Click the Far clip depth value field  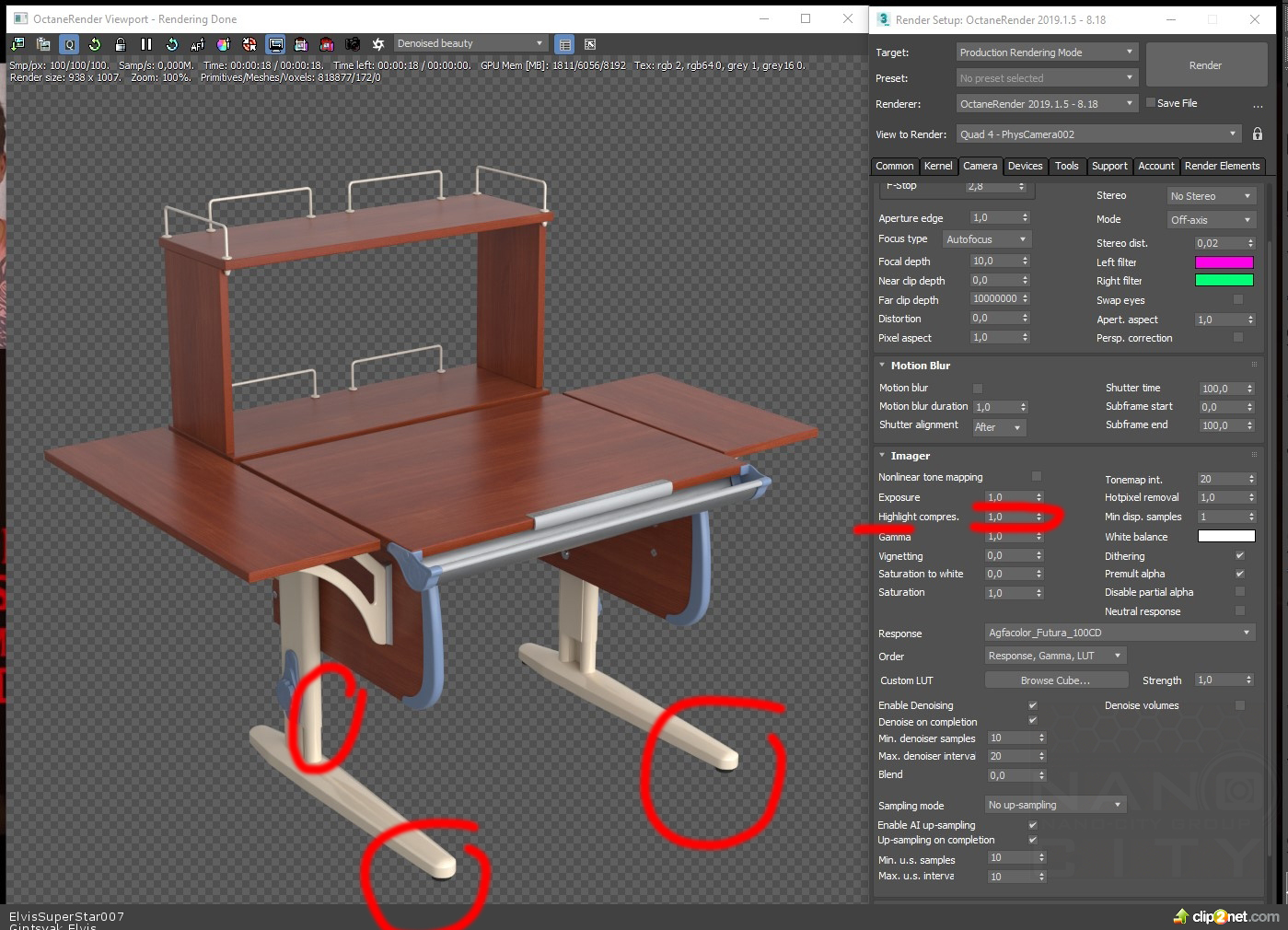(x=994, y=299)
